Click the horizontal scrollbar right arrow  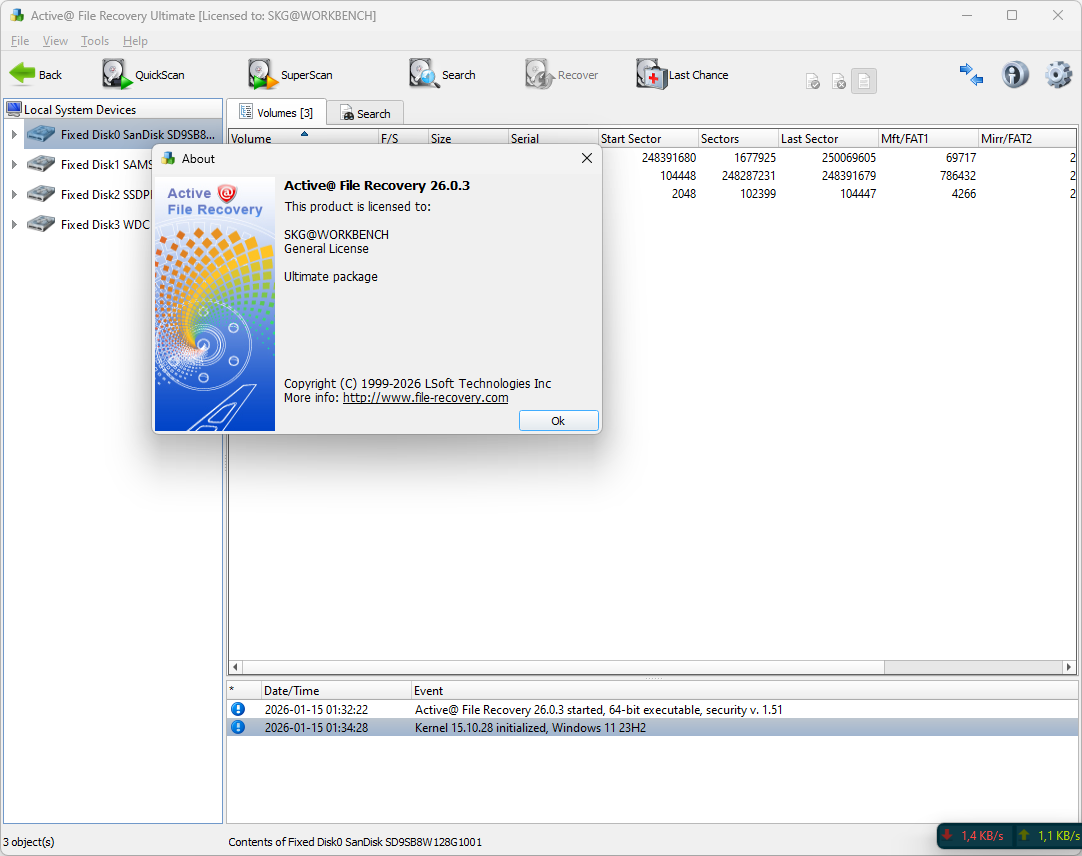point(1069,667)
